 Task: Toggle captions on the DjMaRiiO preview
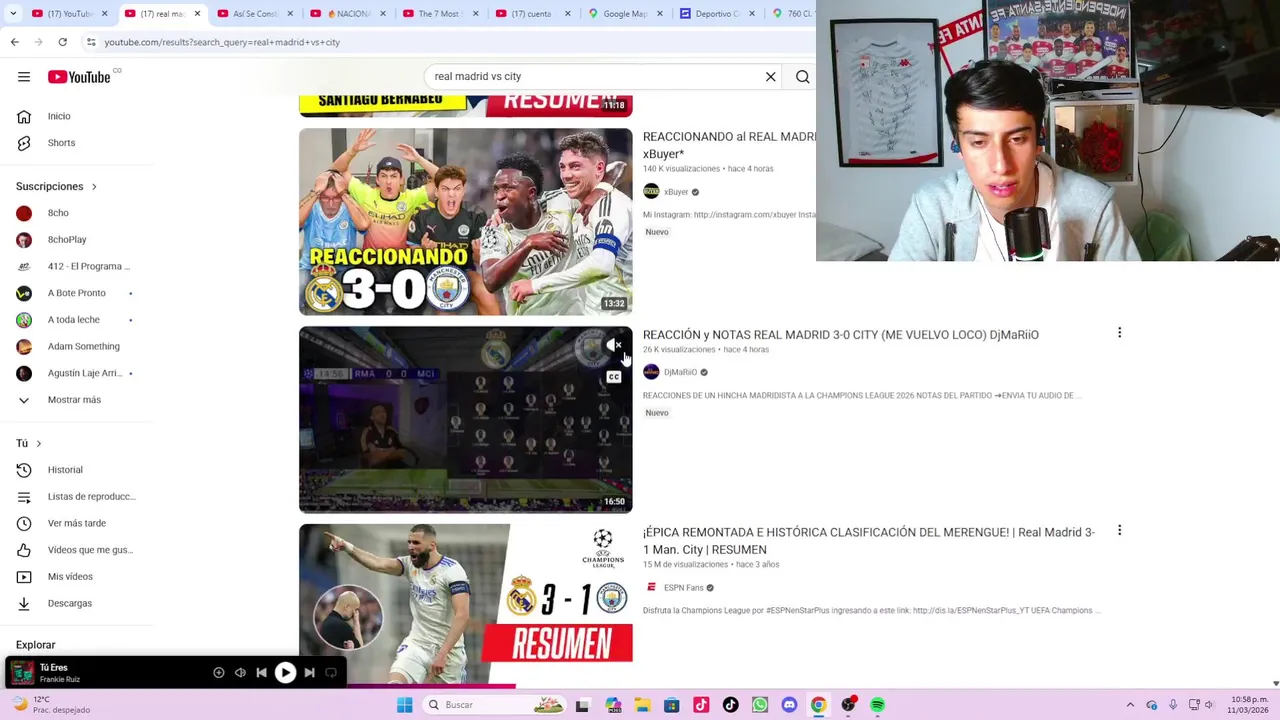pos(613,377)
